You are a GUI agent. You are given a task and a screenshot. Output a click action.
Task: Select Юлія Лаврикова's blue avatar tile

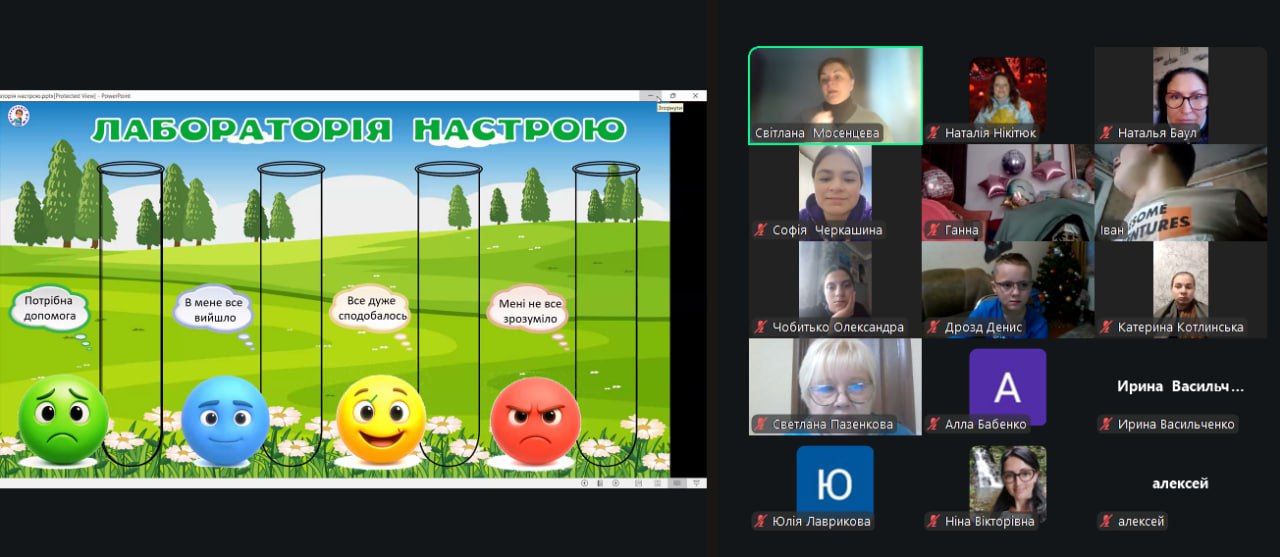tap(834, 484)
